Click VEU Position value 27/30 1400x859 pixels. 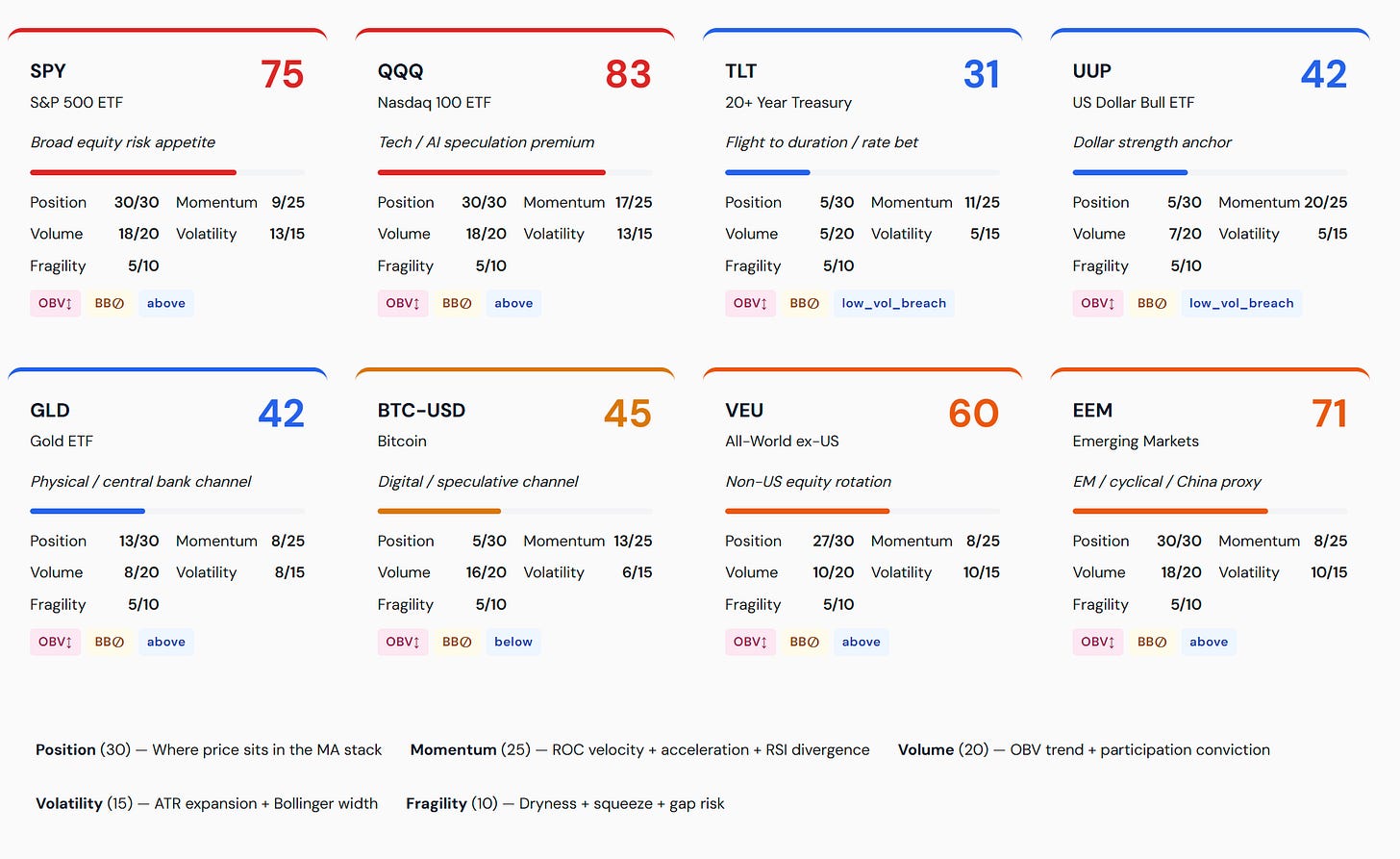834,541
